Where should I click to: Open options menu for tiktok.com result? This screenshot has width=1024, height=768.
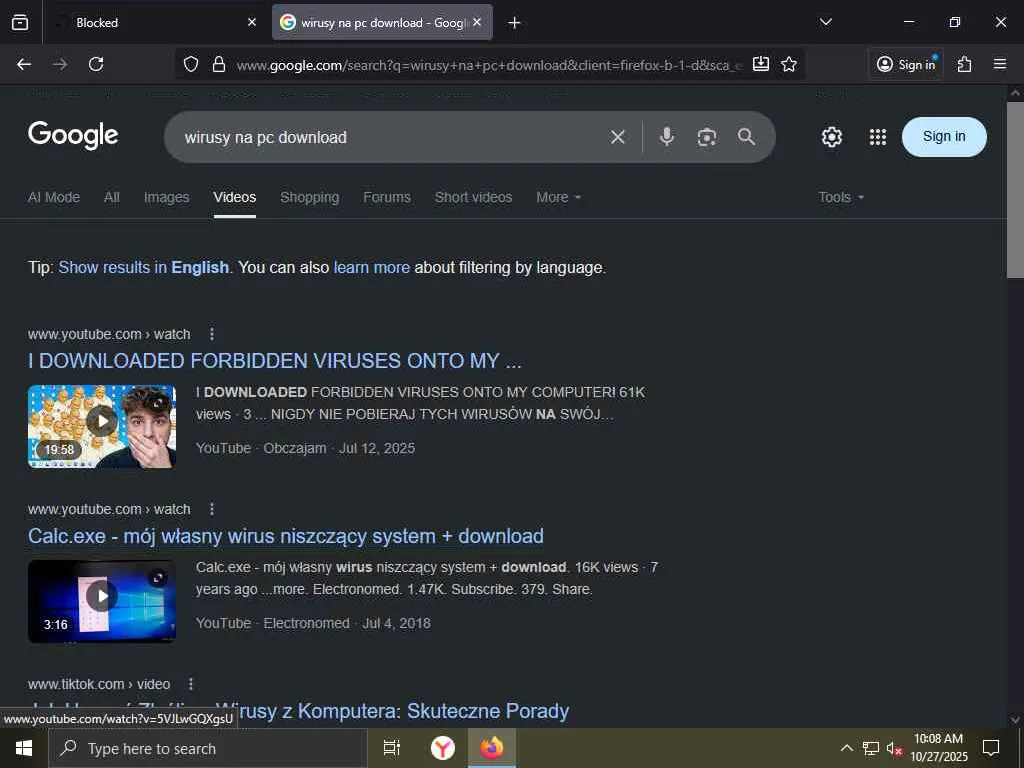[x=191, y=684]
